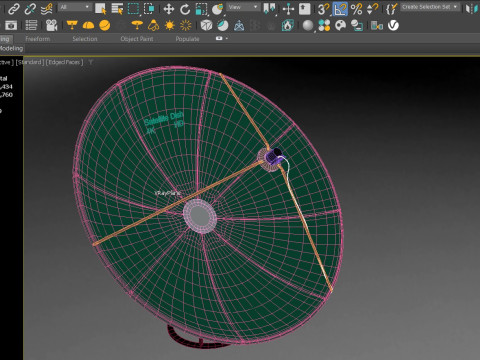Turn off the highlighted Angle Snap toggle
Viewport: 480px width, 360px height.
pos(340,9)
